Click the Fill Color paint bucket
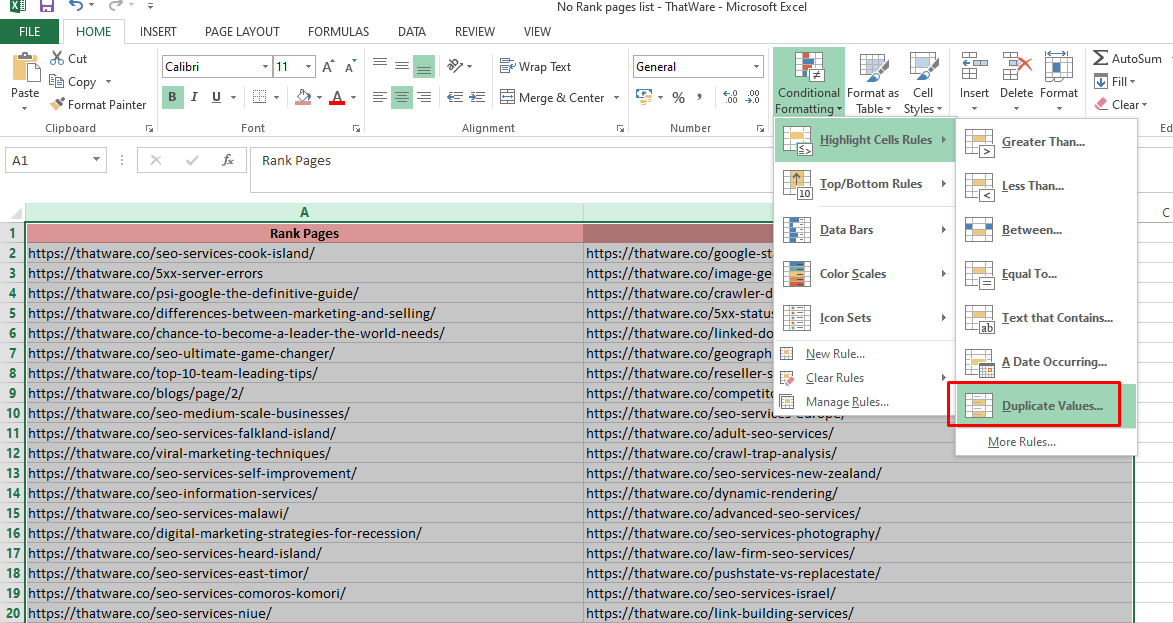1173x623 pixels. click(x=303, y=97)
